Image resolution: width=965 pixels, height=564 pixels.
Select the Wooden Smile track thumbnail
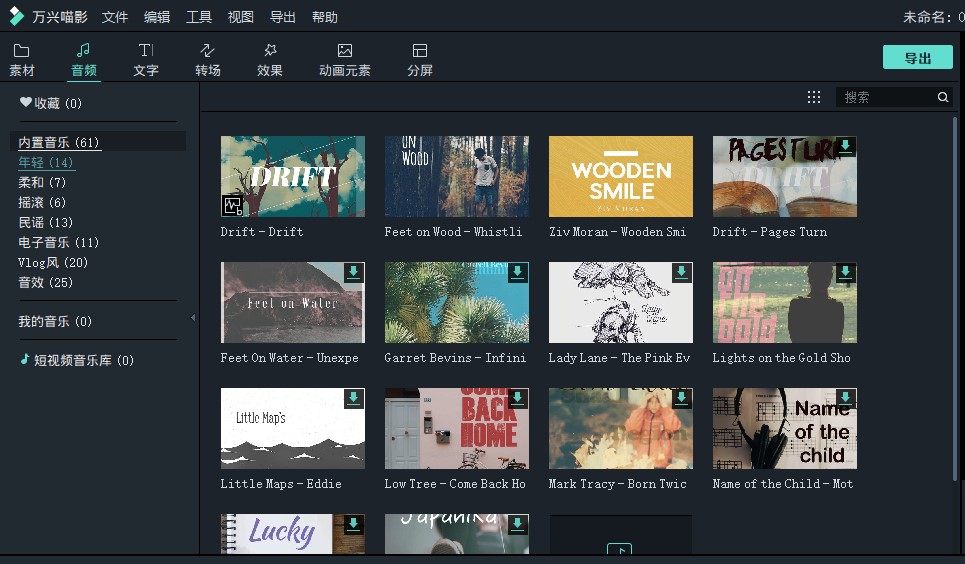[620, 176]
